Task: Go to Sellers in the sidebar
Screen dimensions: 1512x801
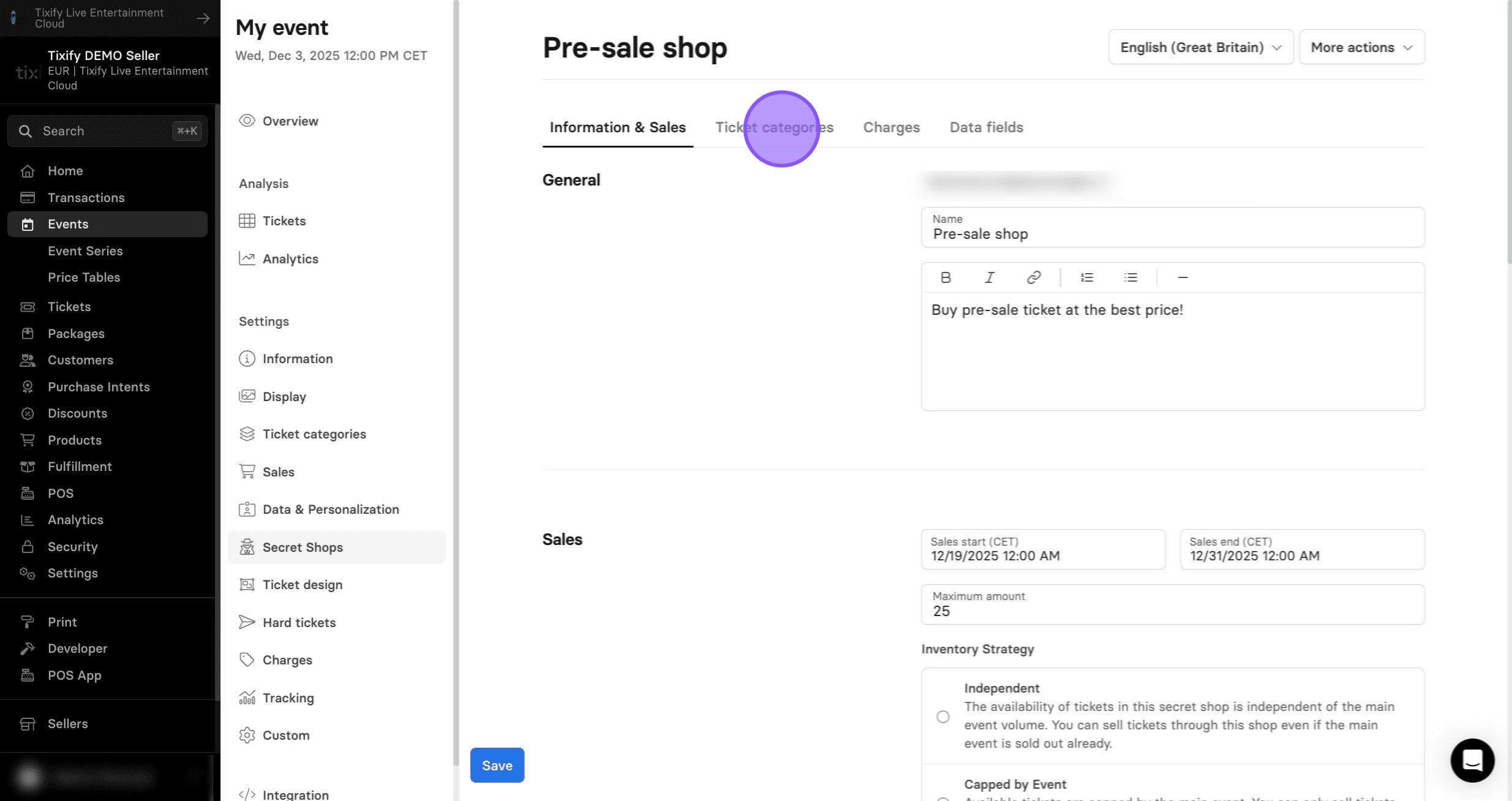Action: coord(67,724)
